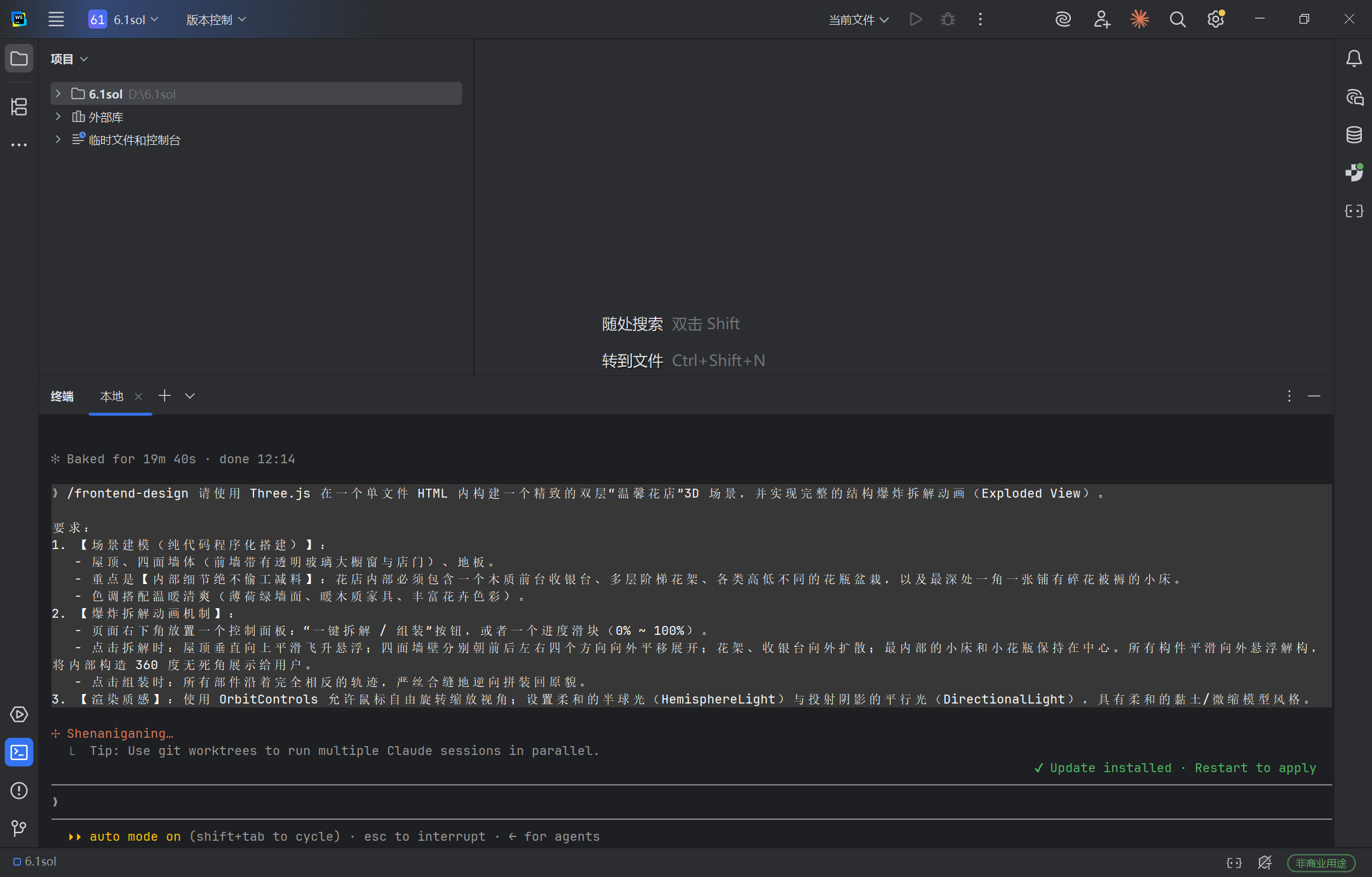The width and height of the screenshot is (1372, 877).
Task: Open the AI Assistant swirl icon
Action: [x=1063, y=19]
